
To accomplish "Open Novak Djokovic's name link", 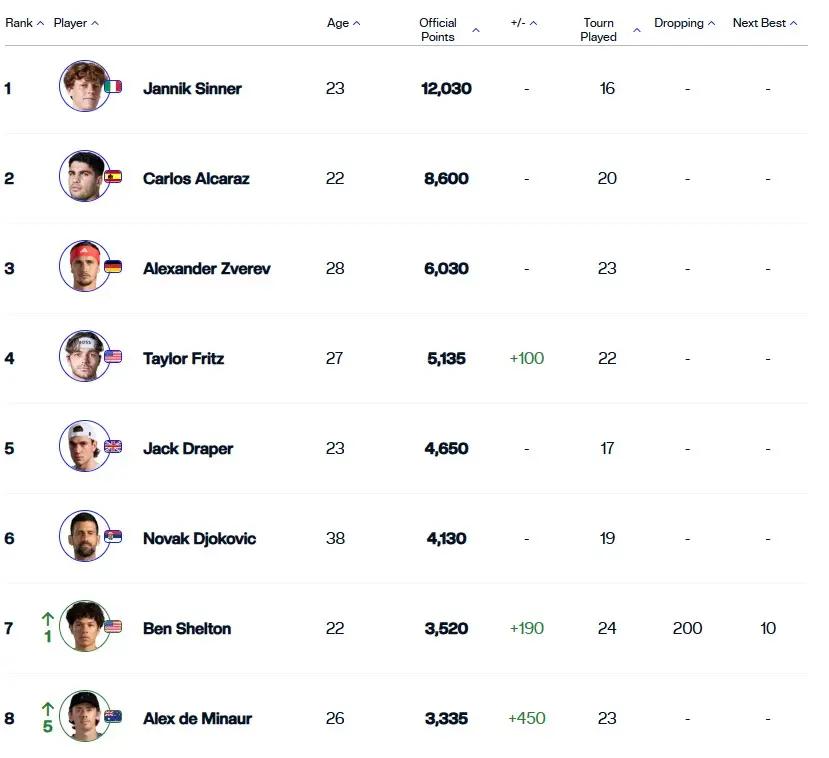I will click(199, 538).
